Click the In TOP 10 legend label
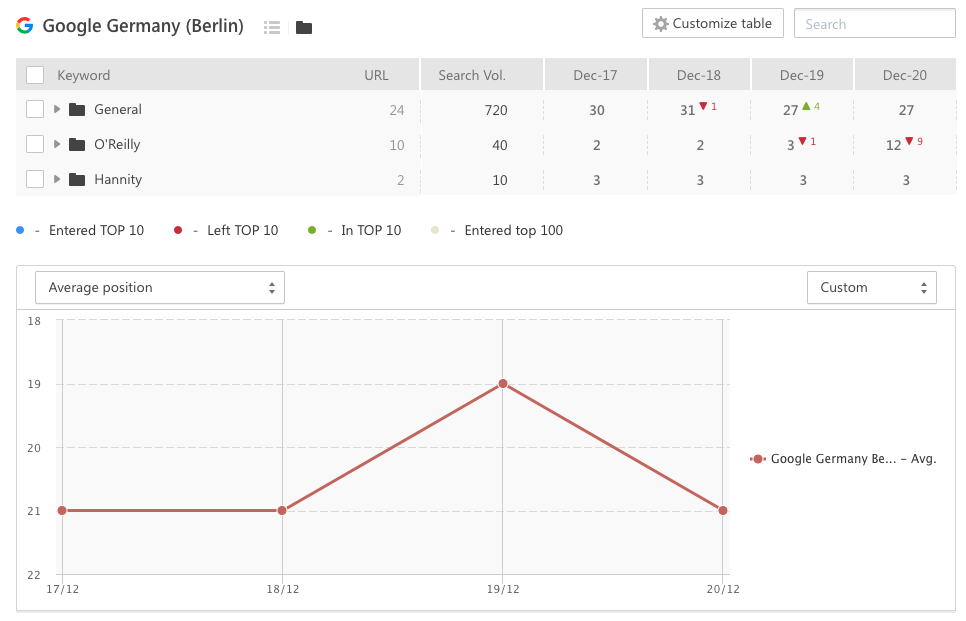966x621 pixels. coord(371,230)
